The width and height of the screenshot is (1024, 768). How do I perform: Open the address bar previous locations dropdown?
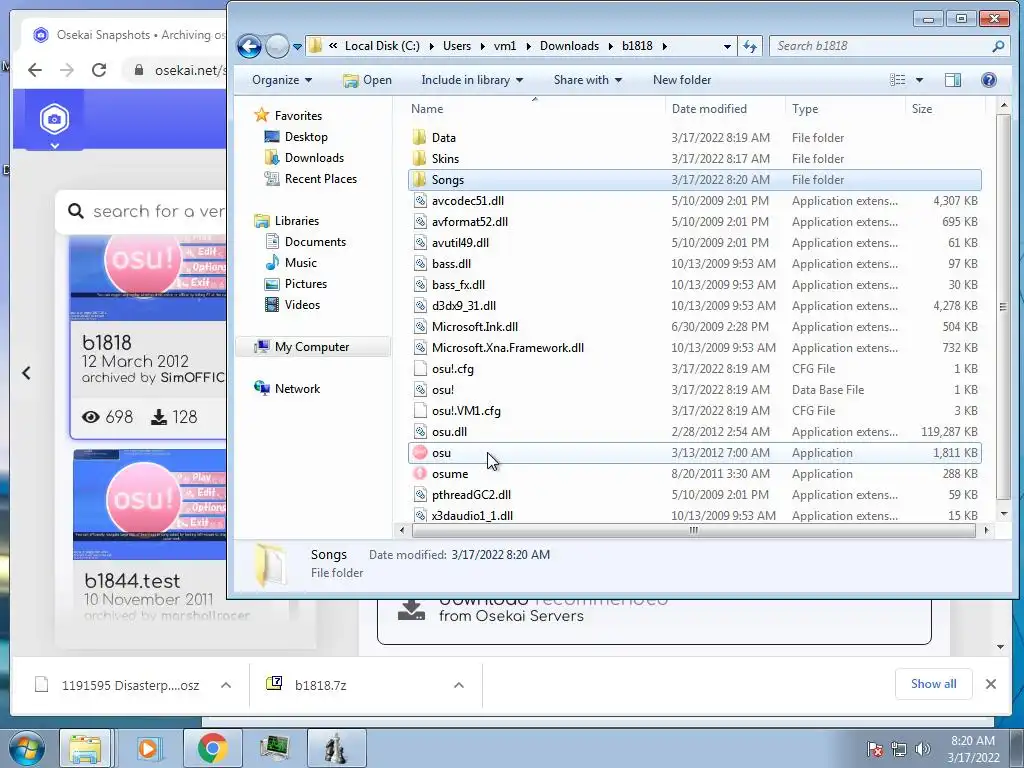click(x=727, y=46)
